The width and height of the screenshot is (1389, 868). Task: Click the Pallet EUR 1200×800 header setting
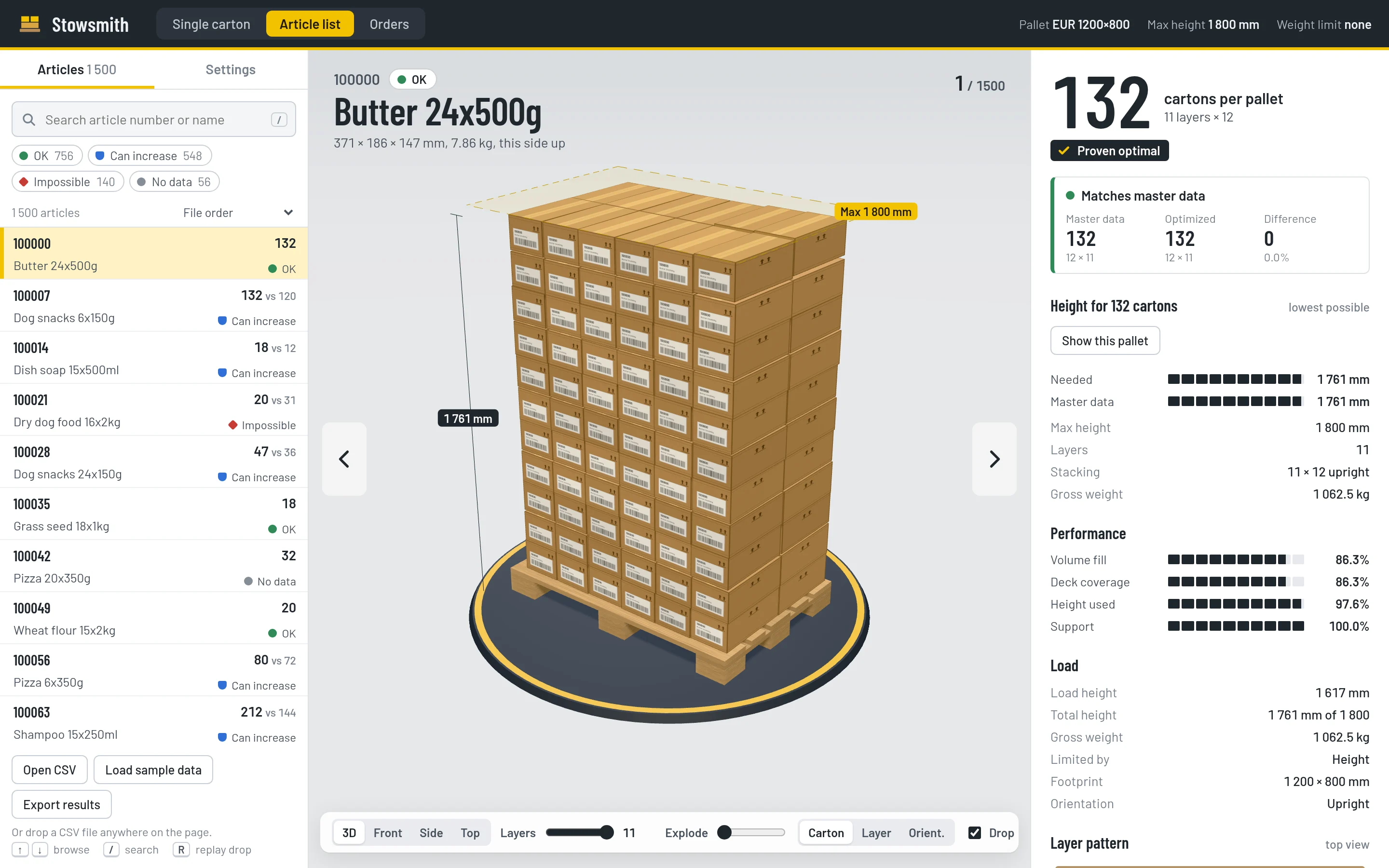point(1074,24)
